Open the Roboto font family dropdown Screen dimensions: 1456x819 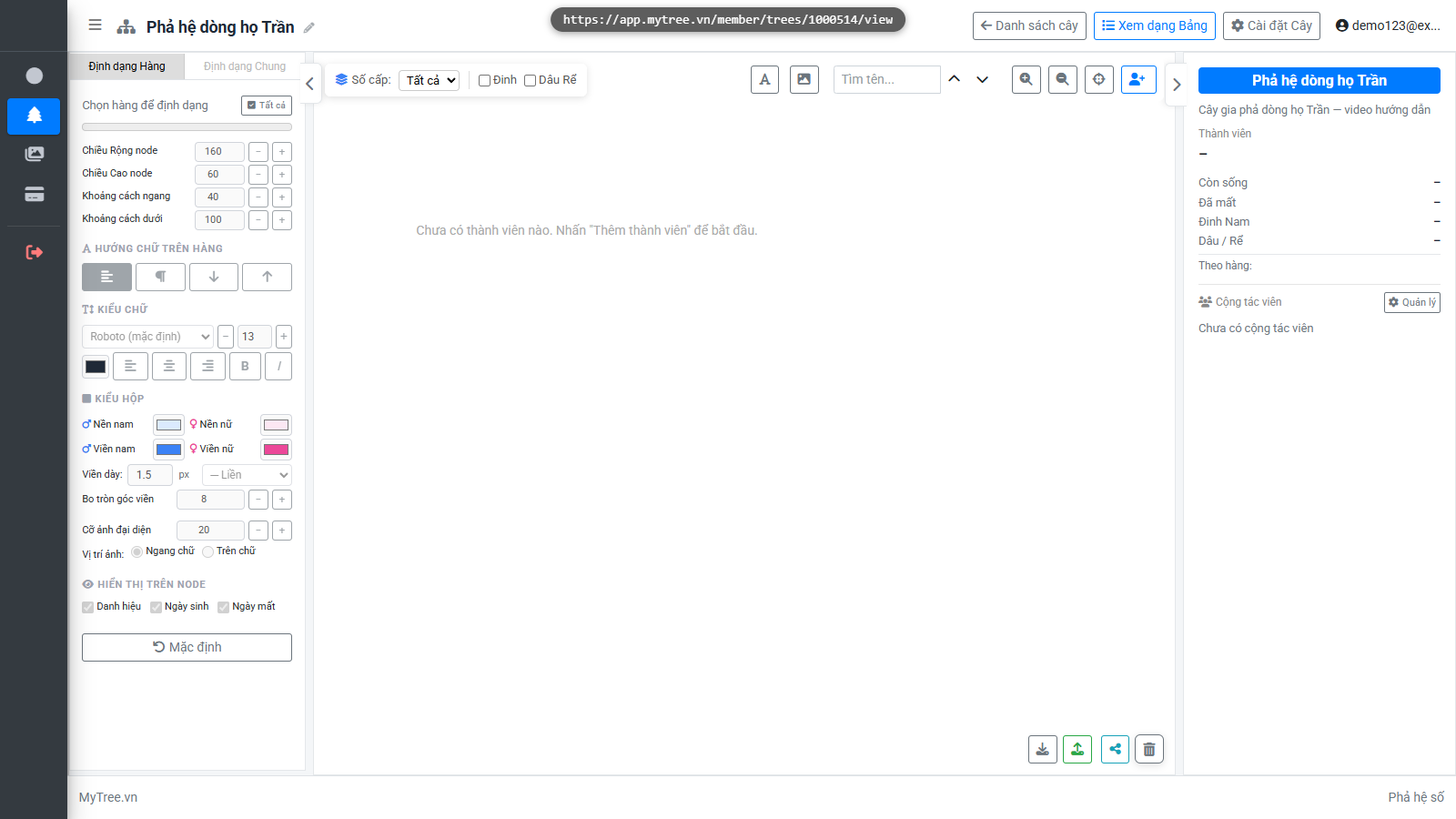(147, 337)
